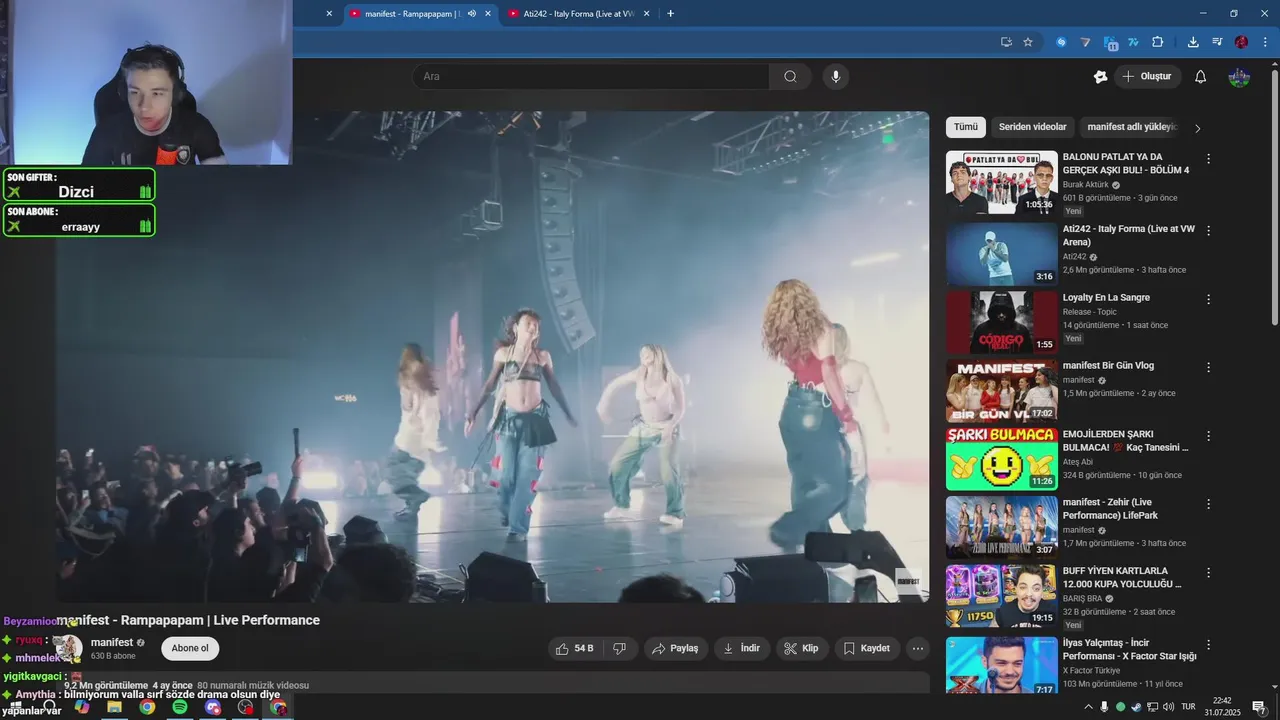The width and height of the screenshot is (1280, 720).
Task: Open the YouTube account avatar menu
Action: (1239, 77)
